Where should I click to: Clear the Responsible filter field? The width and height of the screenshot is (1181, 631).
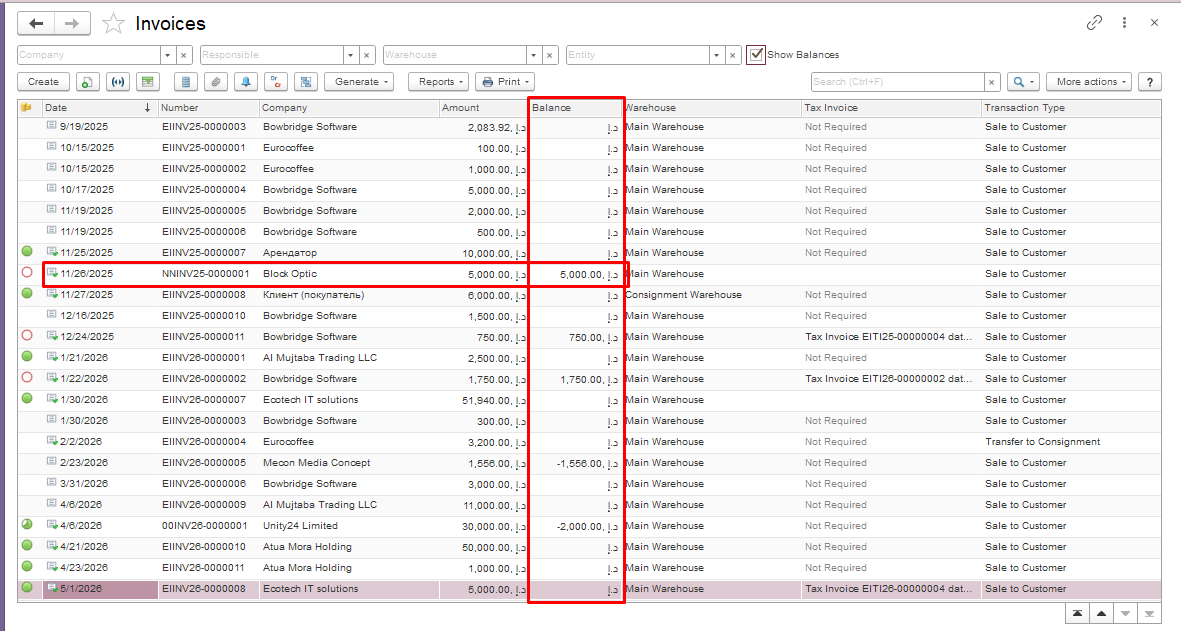[x=367, y=55]
